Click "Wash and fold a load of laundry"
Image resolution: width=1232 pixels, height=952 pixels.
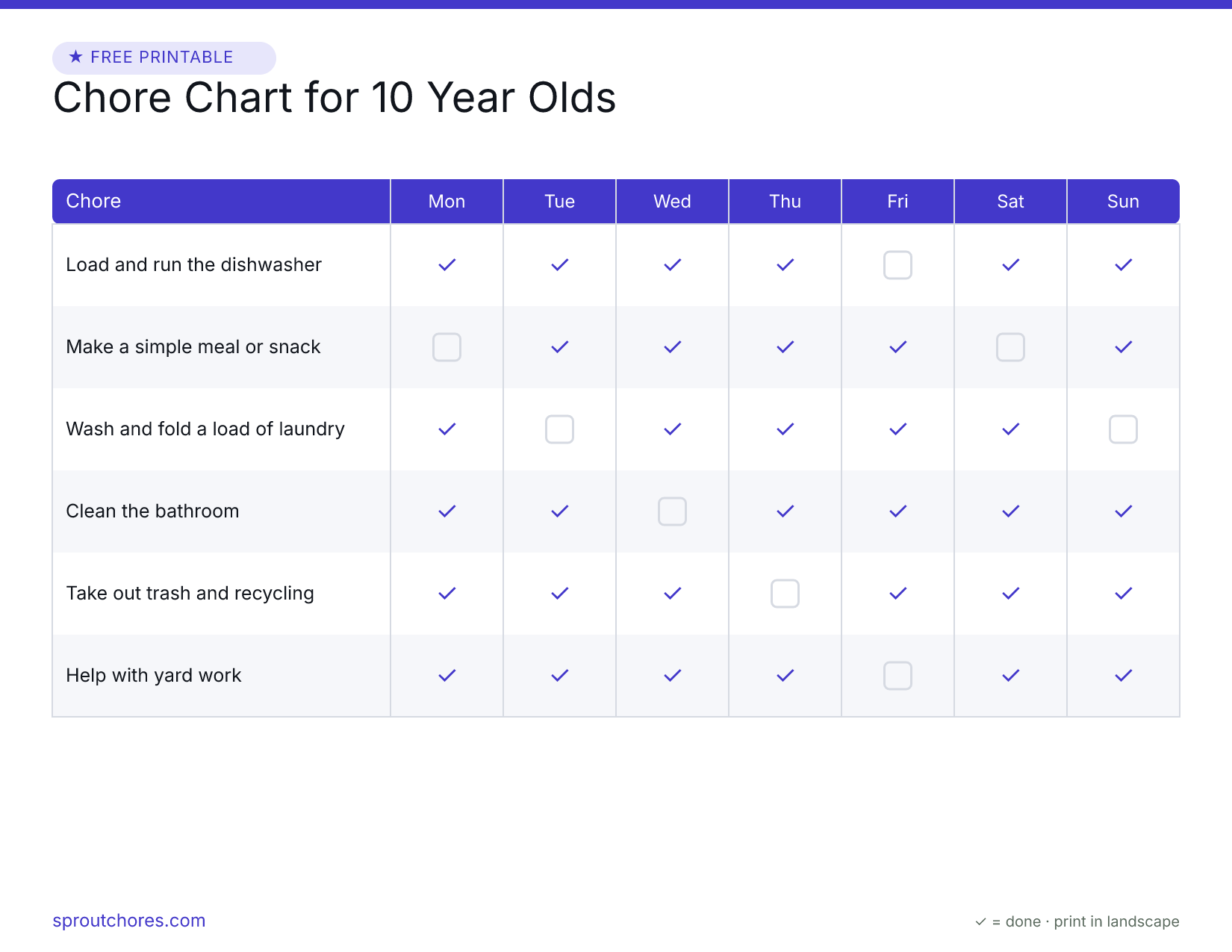[205, 429]
